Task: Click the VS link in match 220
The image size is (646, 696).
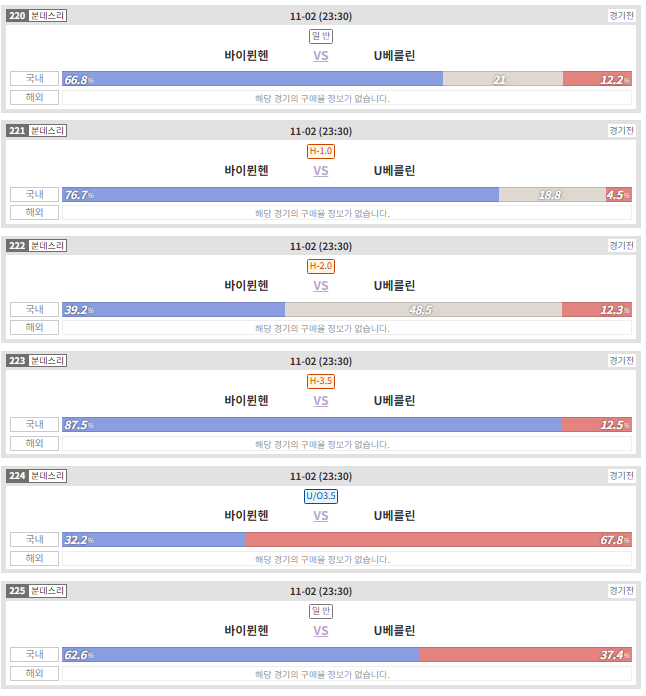Action: click(321, 56)
